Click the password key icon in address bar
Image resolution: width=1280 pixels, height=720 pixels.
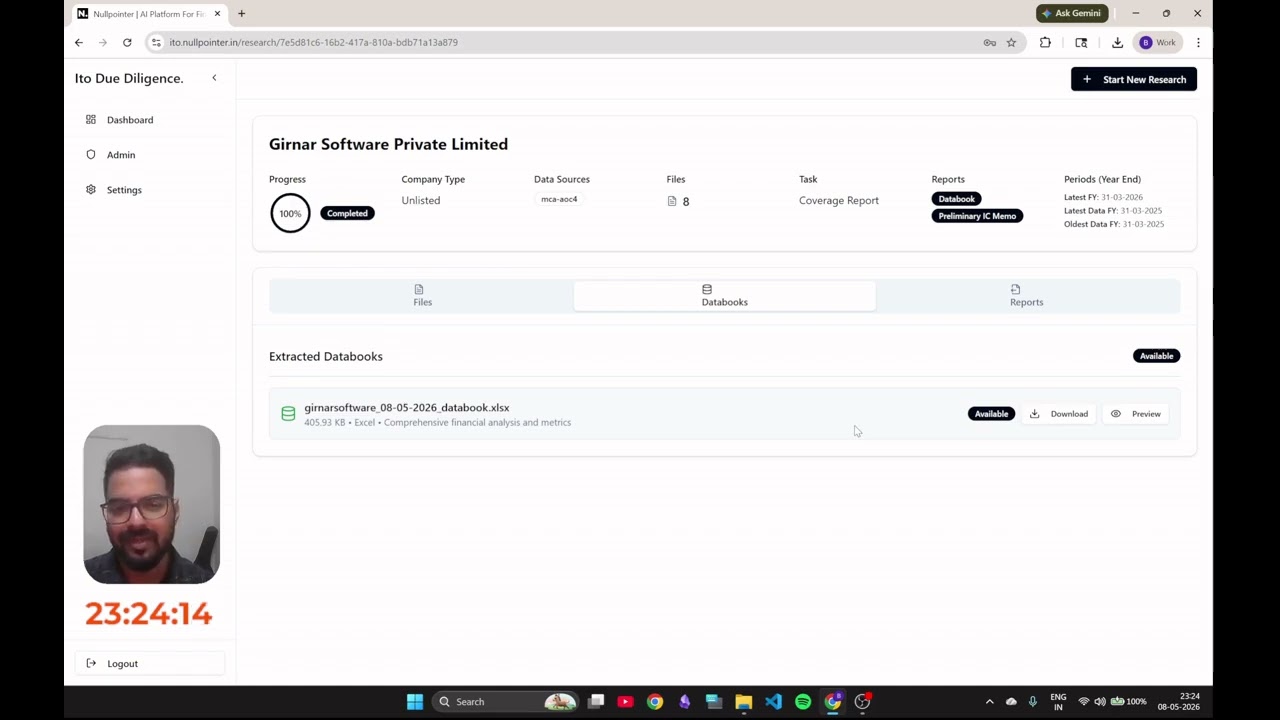pyautogui.click(x=989, y=42)
